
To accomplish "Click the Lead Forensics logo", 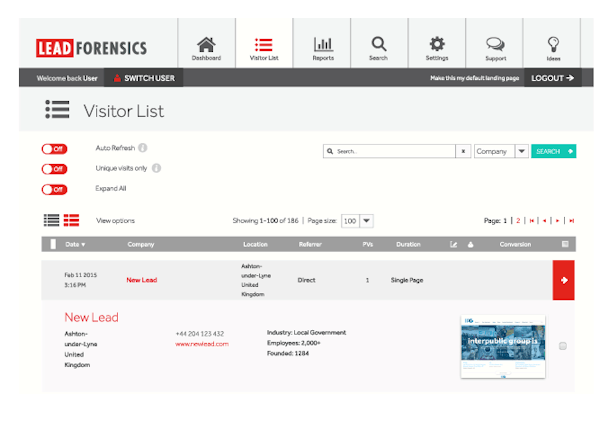I will [91, 48].
